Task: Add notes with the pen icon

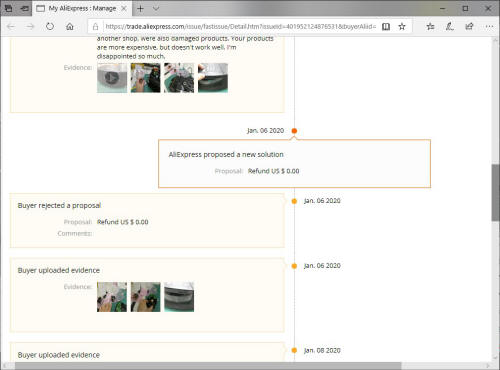Action: click(x=450, y=27)
